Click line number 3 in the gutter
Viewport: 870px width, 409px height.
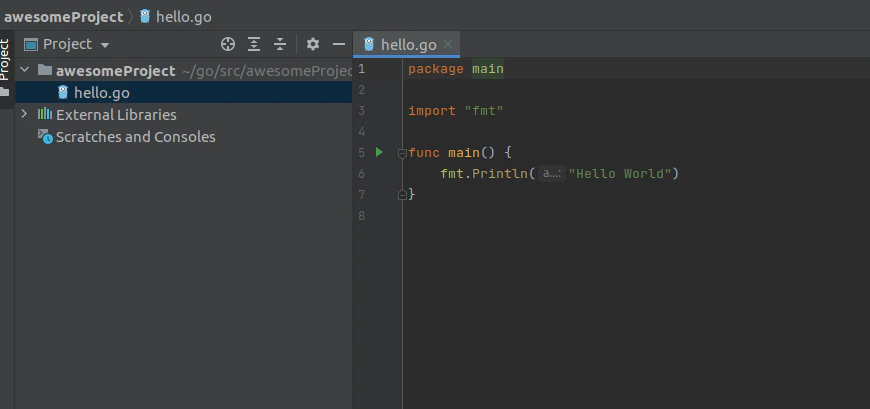pos(362,111)
